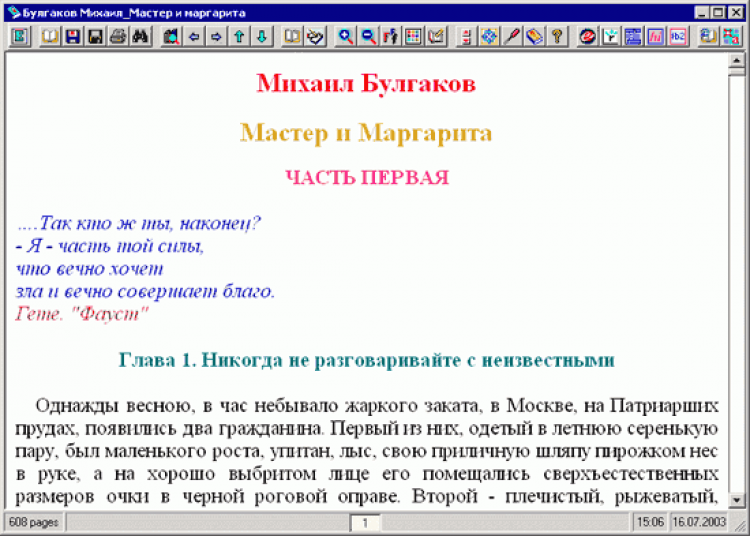Click the '608 pages' status entry
This screenshot has height=536, width=750.
[x=33, y=522]
